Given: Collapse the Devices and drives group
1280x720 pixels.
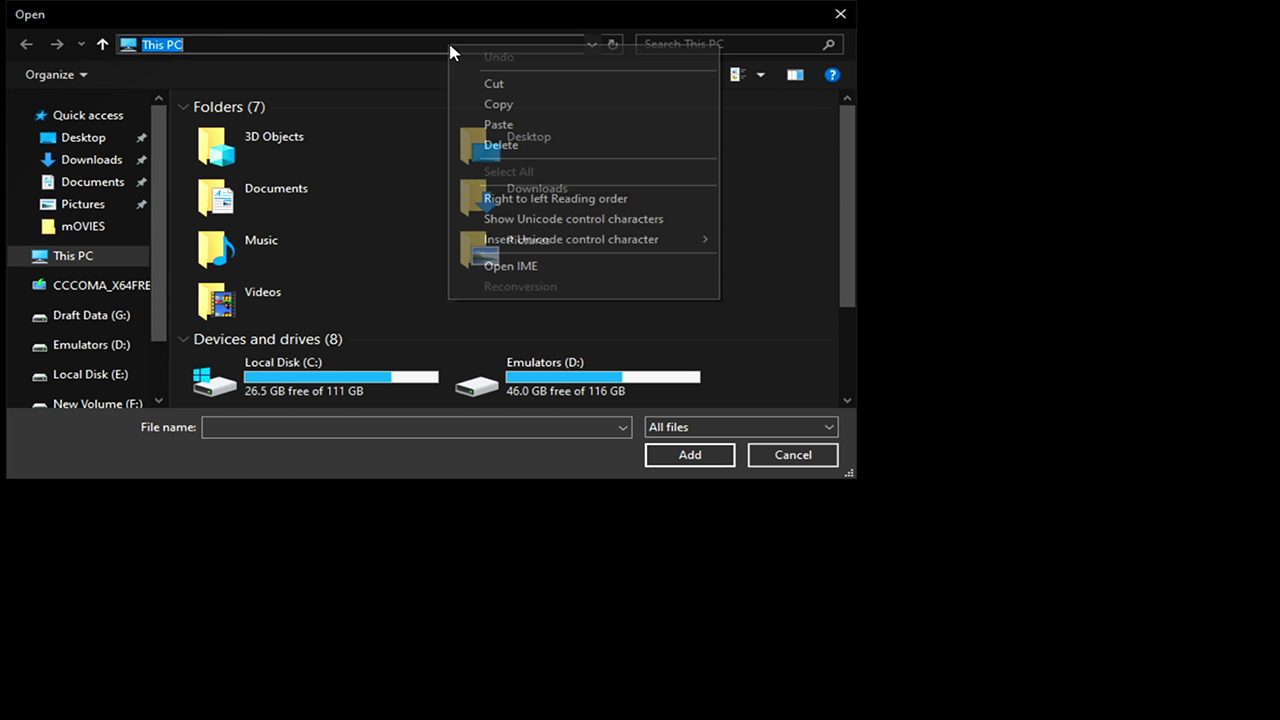Looking at the screenshot, I should 183,340.
